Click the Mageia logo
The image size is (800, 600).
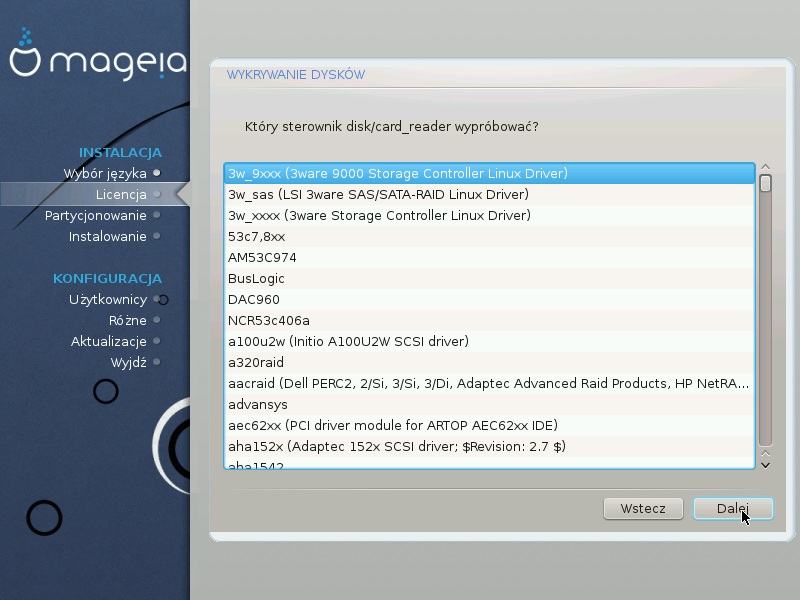point(97,55)
